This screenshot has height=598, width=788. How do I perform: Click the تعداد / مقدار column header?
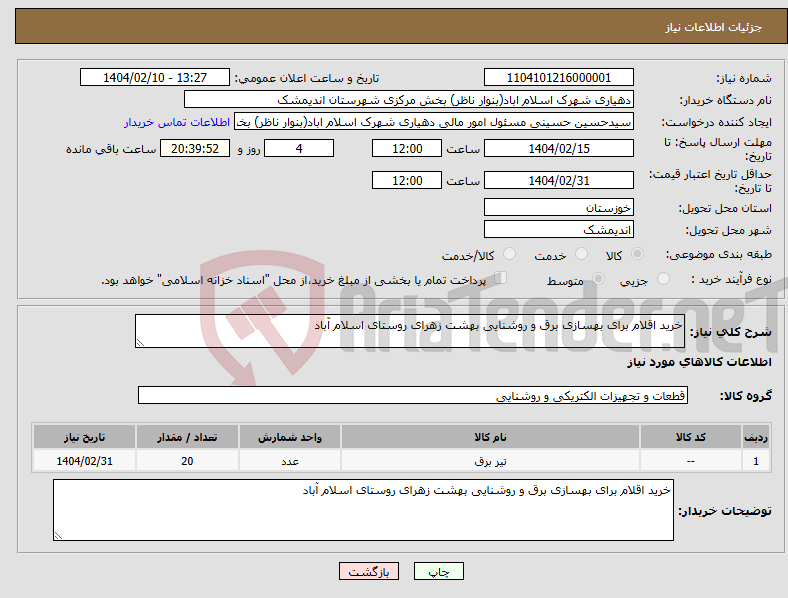point(187,437)
